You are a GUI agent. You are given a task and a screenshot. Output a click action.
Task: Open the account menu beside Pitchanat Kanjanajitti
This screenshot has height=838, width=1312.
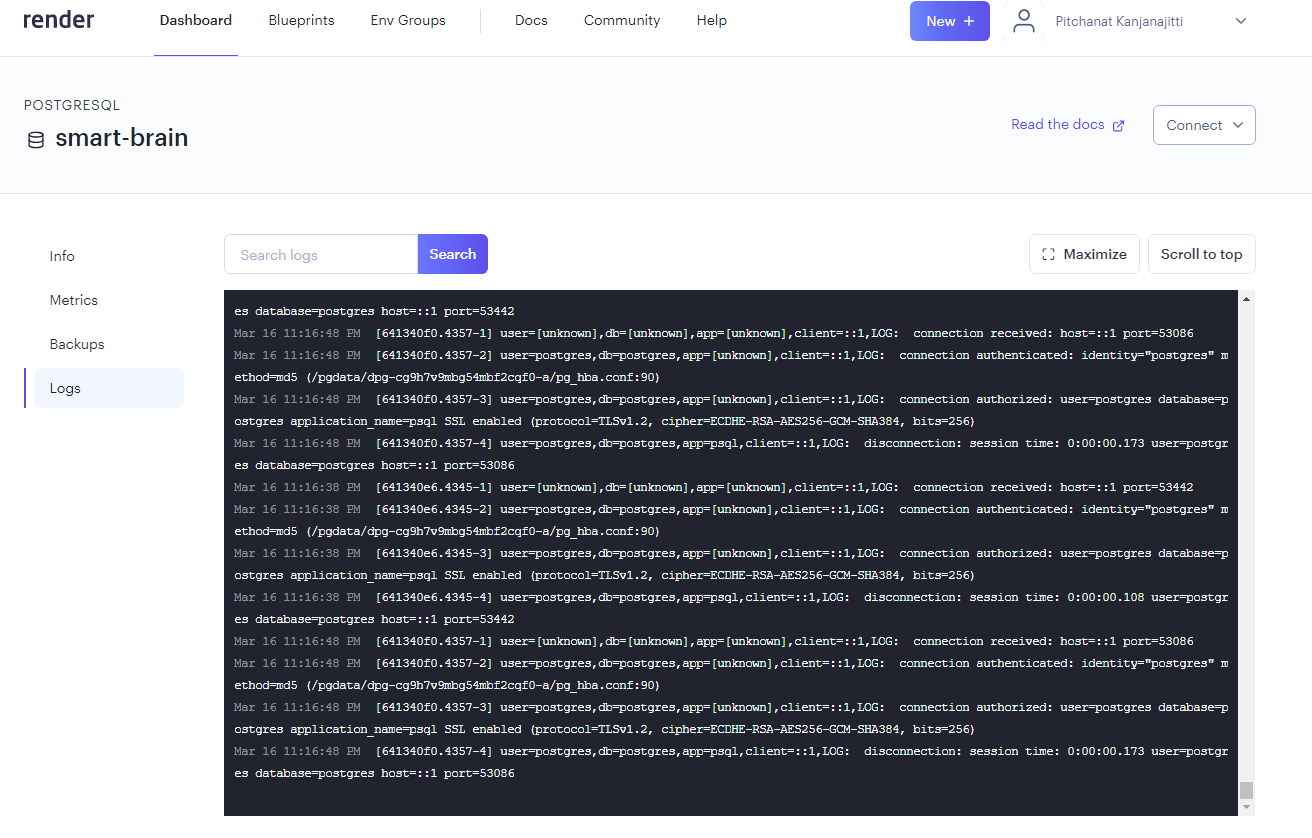click(1241, 20)
